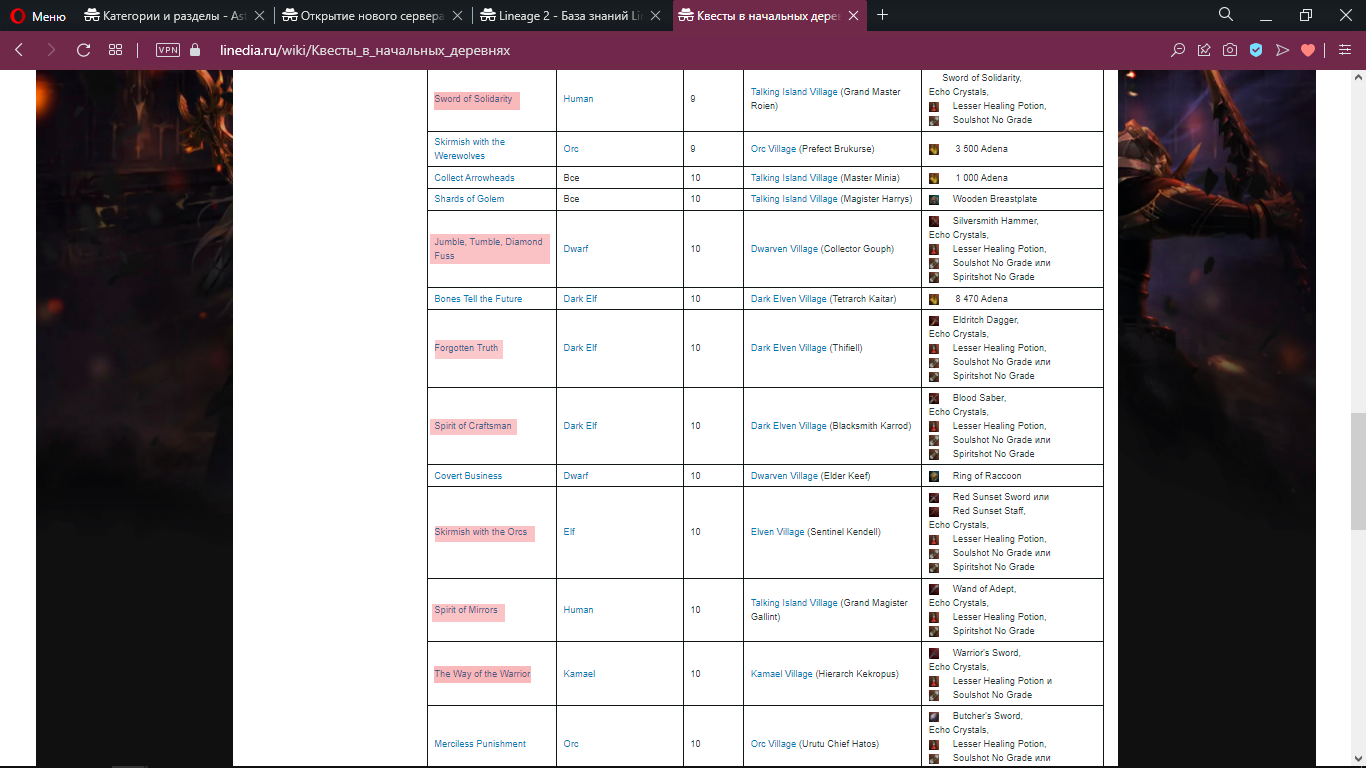Image resolution: width=1366 pixels, height=768 pixels.
Task: Toggle the VPN badge in address bar
Action: click(x=167, y=50)
